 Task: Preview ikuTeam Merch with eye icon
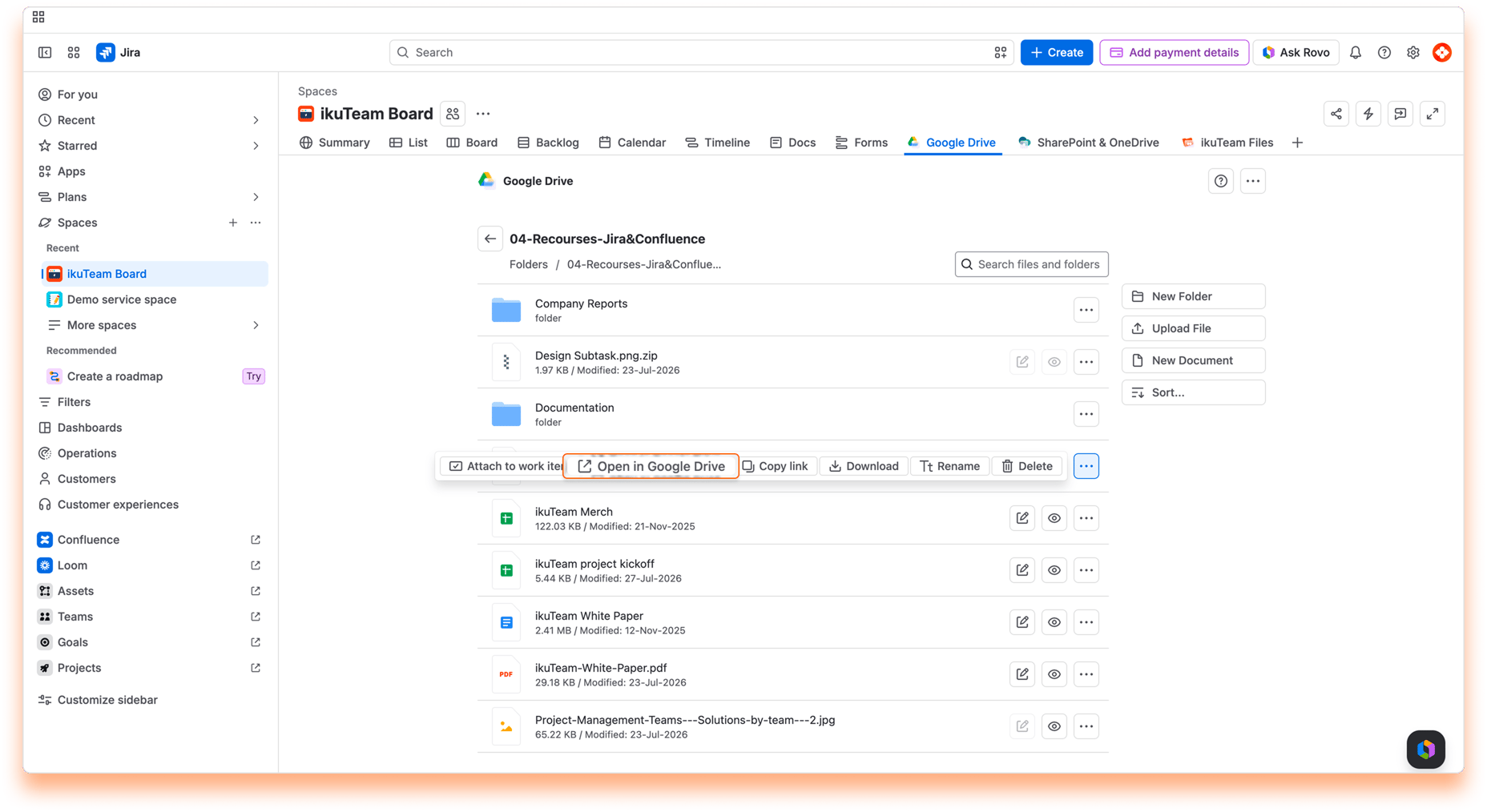tap(1054, 518)
